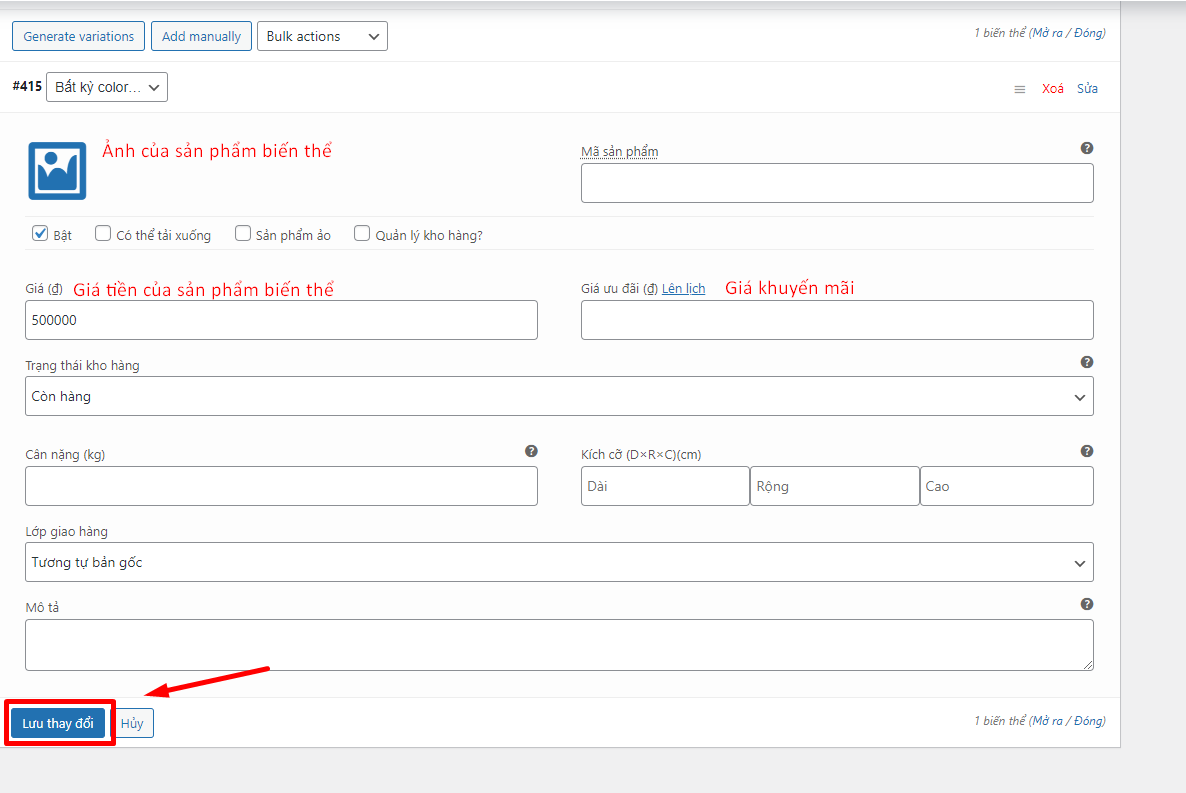Click the Xoá link to remove variation

tap(1052, 89)
